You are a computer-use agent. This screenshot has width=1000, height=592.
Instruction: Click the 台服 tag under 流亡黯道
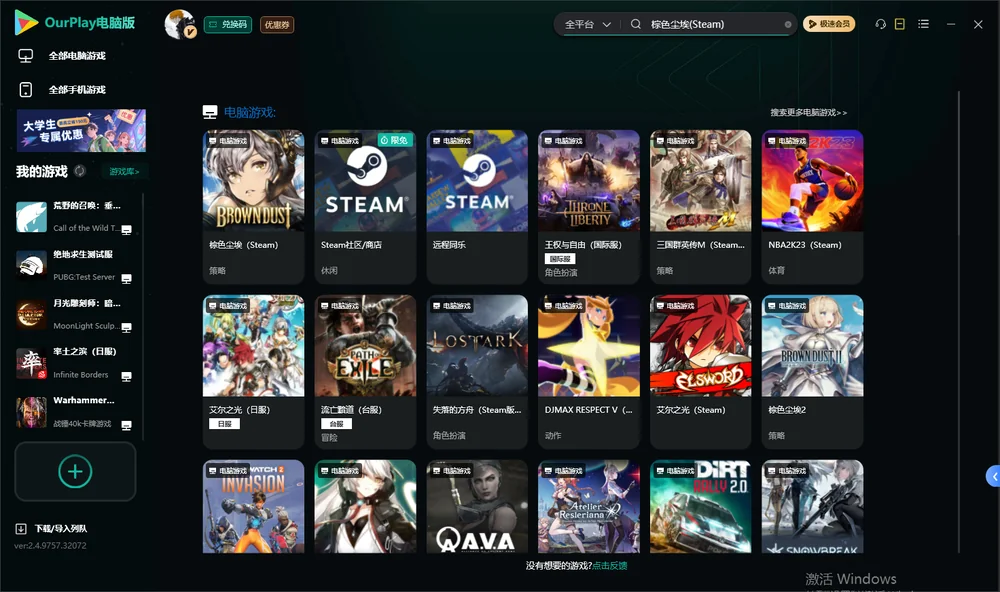pyautogui.click(x=336, y=424)
